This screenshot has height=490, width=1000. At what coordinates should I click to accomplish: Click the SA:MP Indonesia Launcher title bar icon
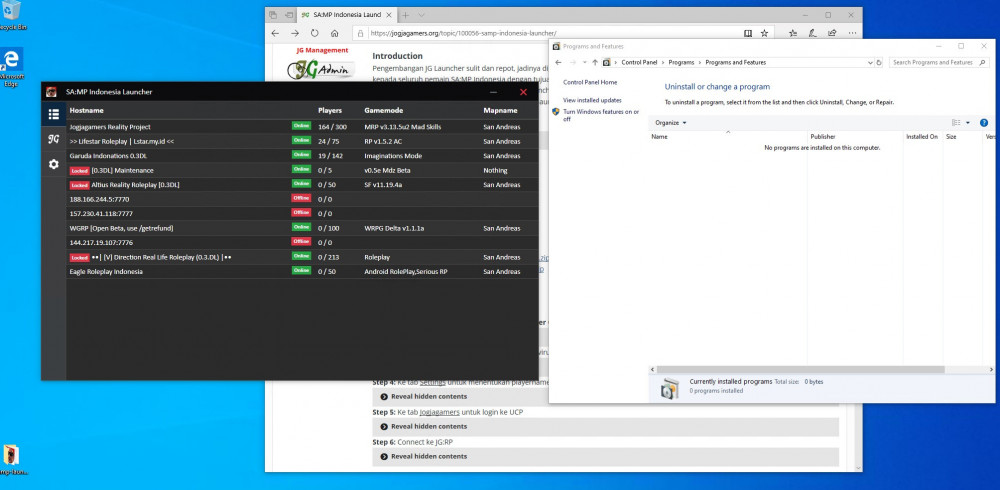51,92
